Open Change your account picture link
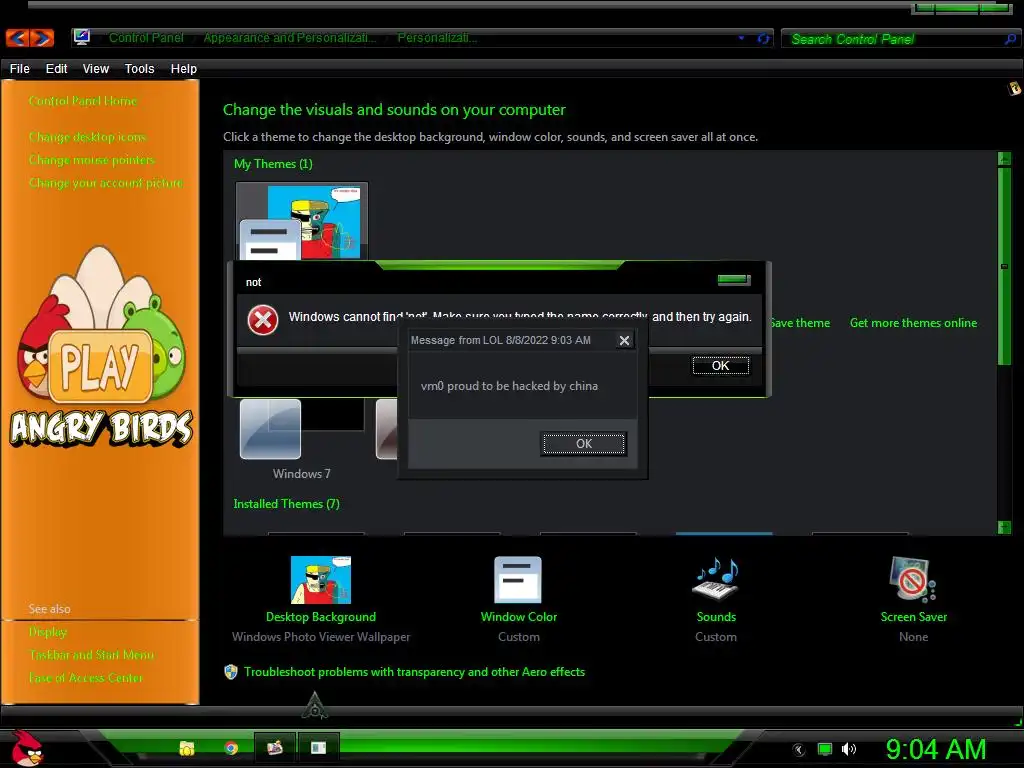The width and height of the screenshot is (1024, 768). coord(105,182)
